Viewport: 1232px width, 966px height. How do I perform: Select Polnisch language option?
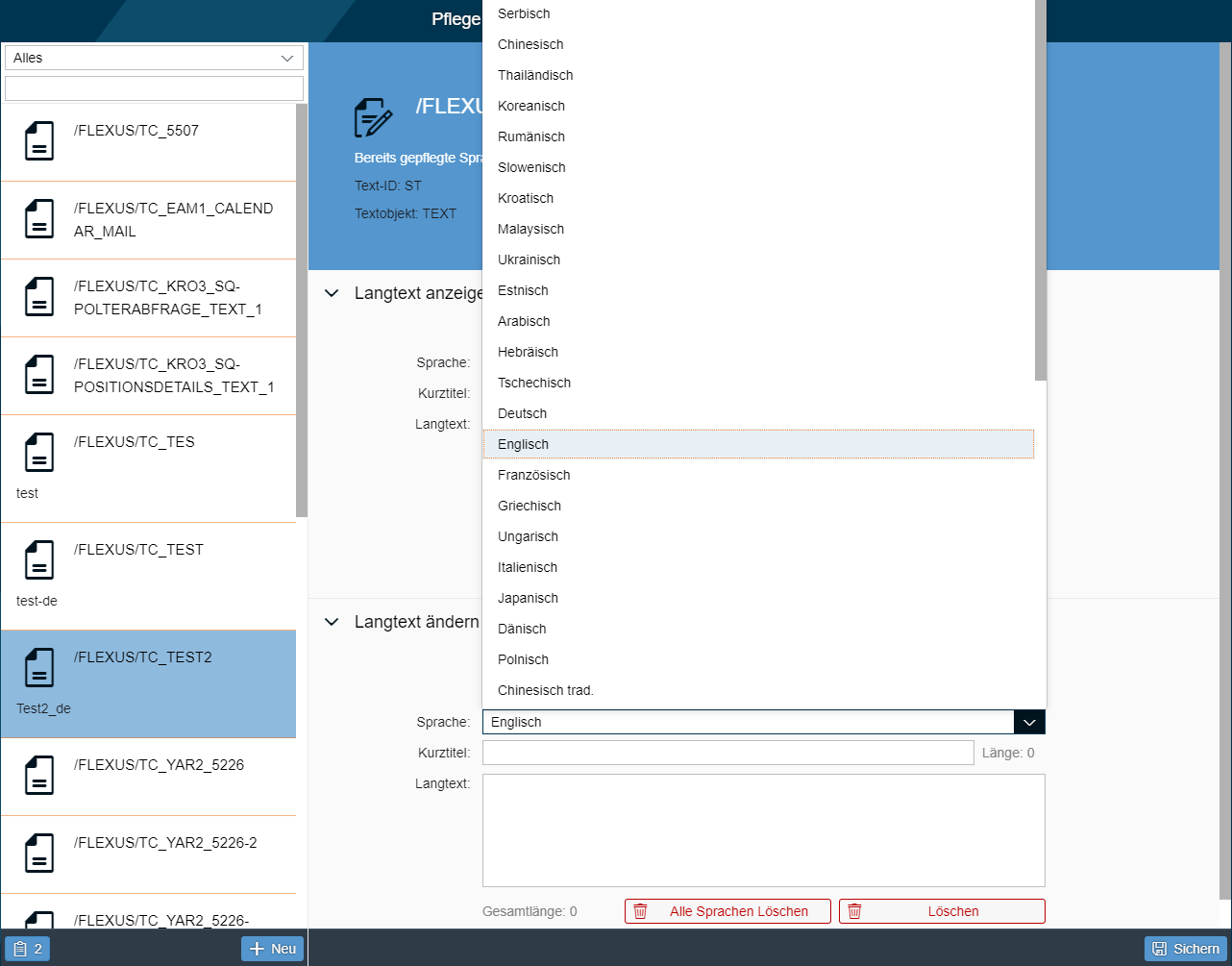tap(758, 659)
